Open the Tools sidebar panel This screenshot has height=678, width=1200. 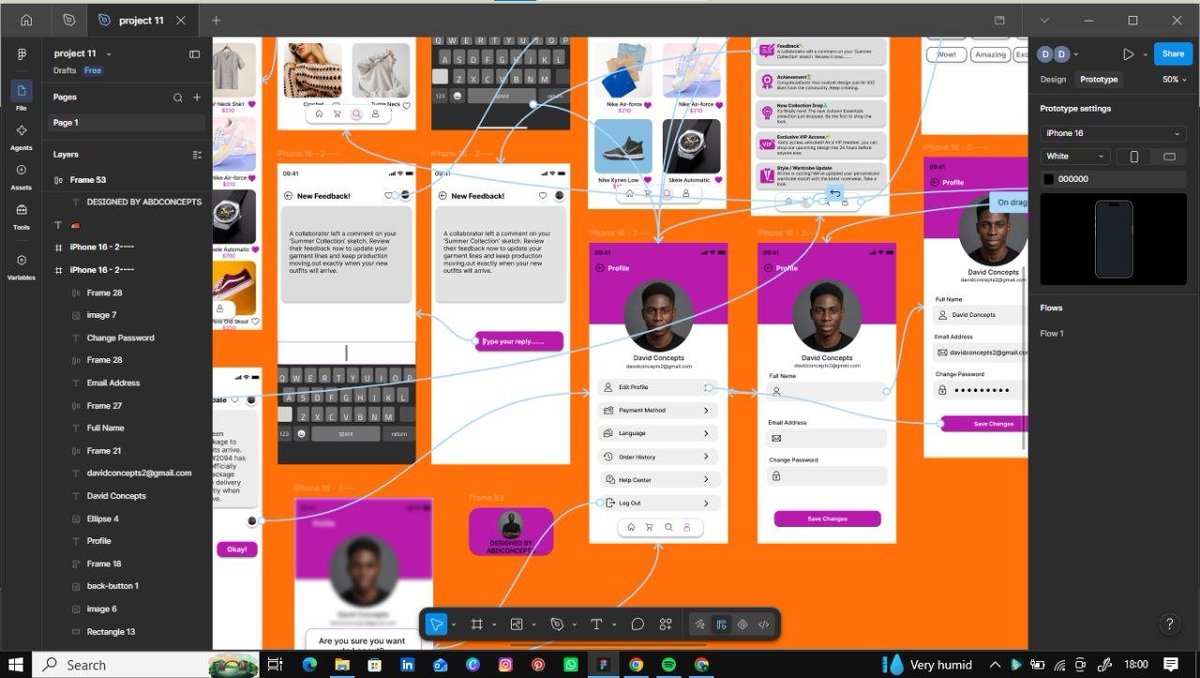tap(21, 216)
